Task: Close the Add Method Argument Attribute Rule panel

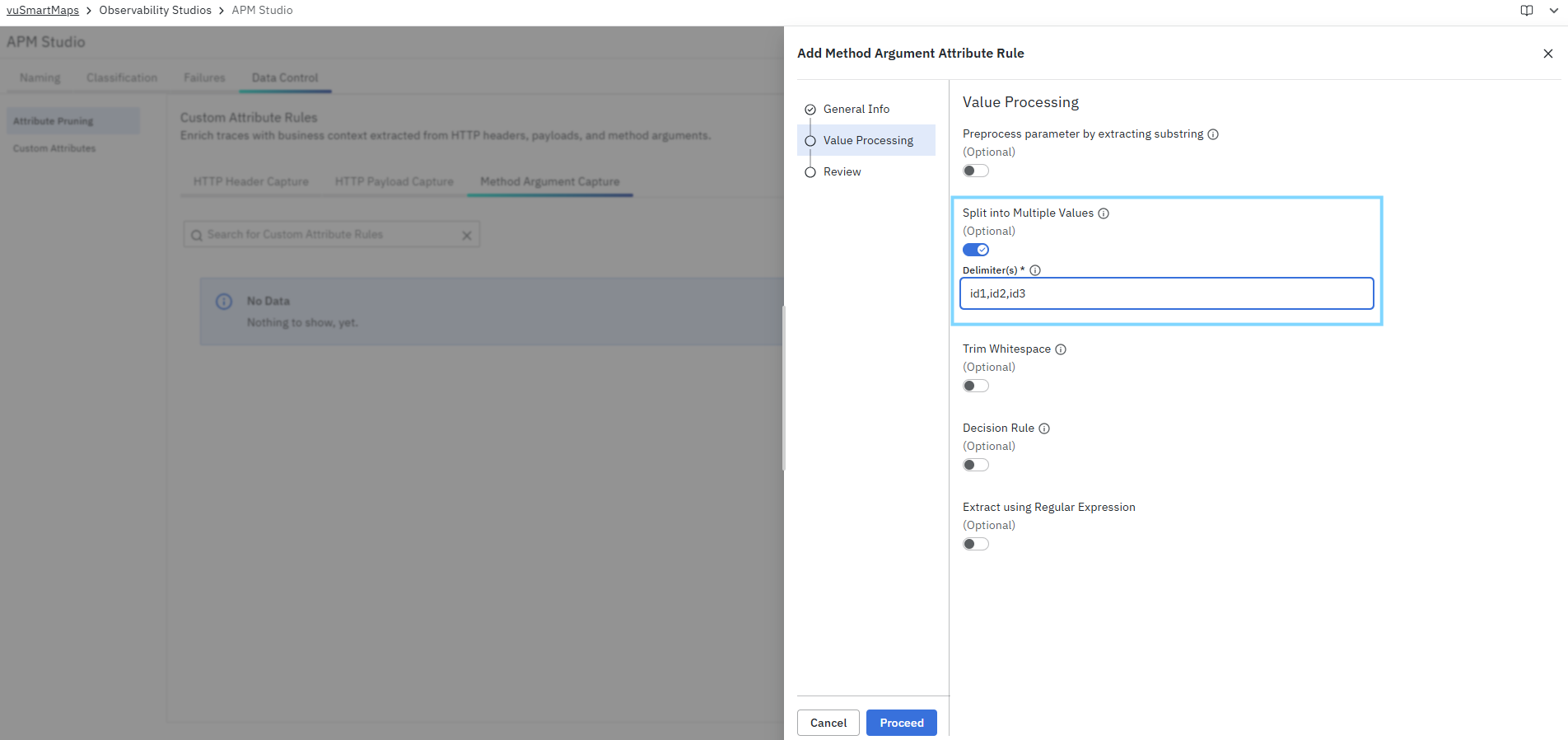Action: [1547, 54]
